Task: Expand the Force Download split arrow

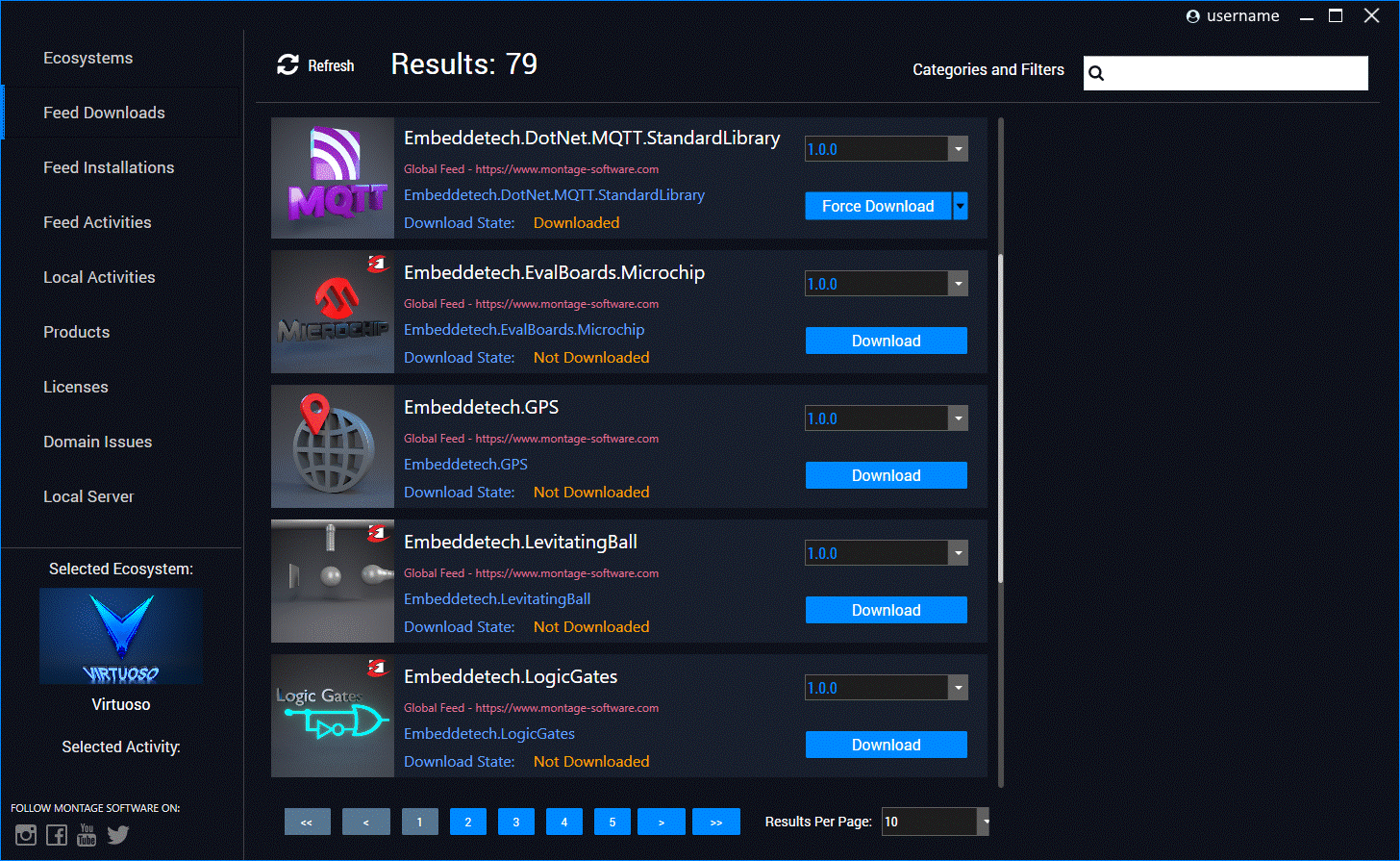Action: click(961, 206)
